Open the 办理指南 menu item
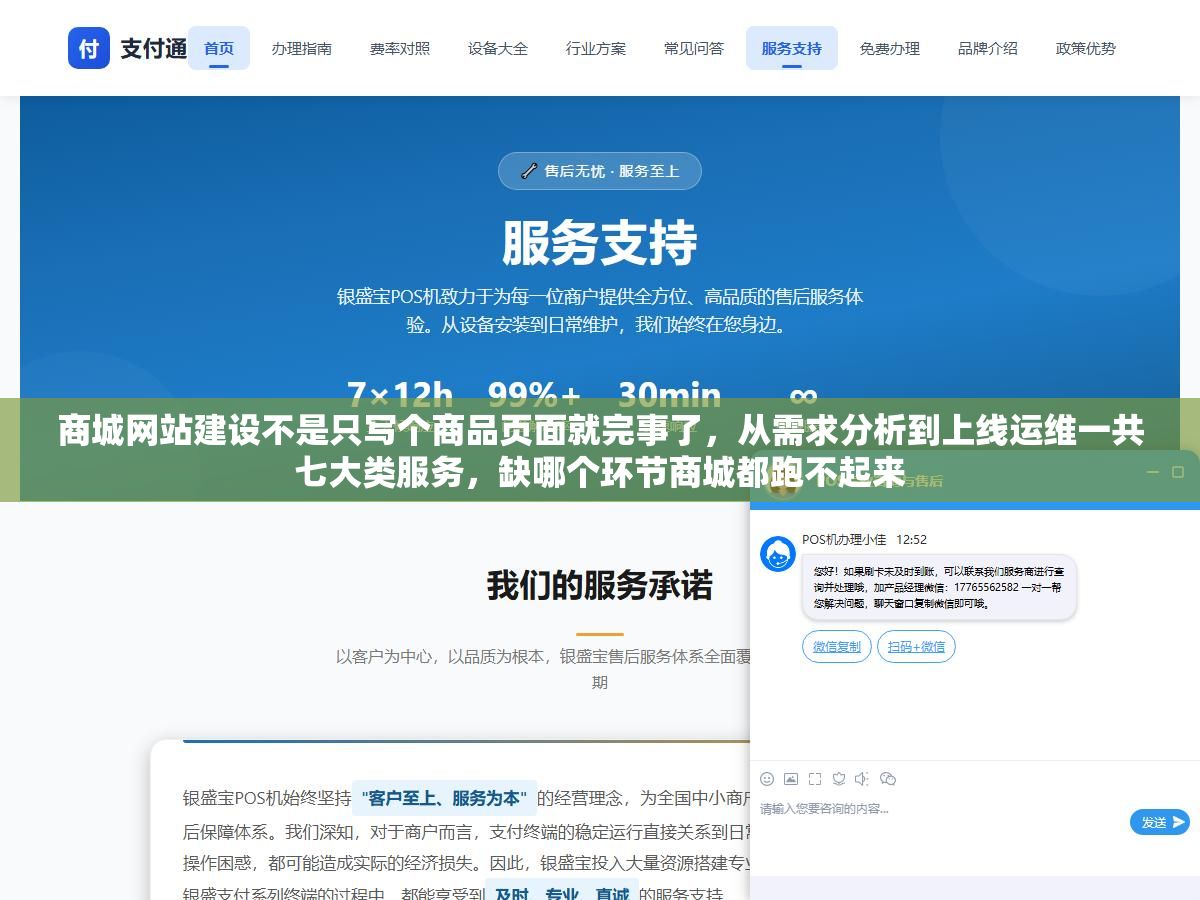This screenshot has width=1200, height=900. (302, 48)
